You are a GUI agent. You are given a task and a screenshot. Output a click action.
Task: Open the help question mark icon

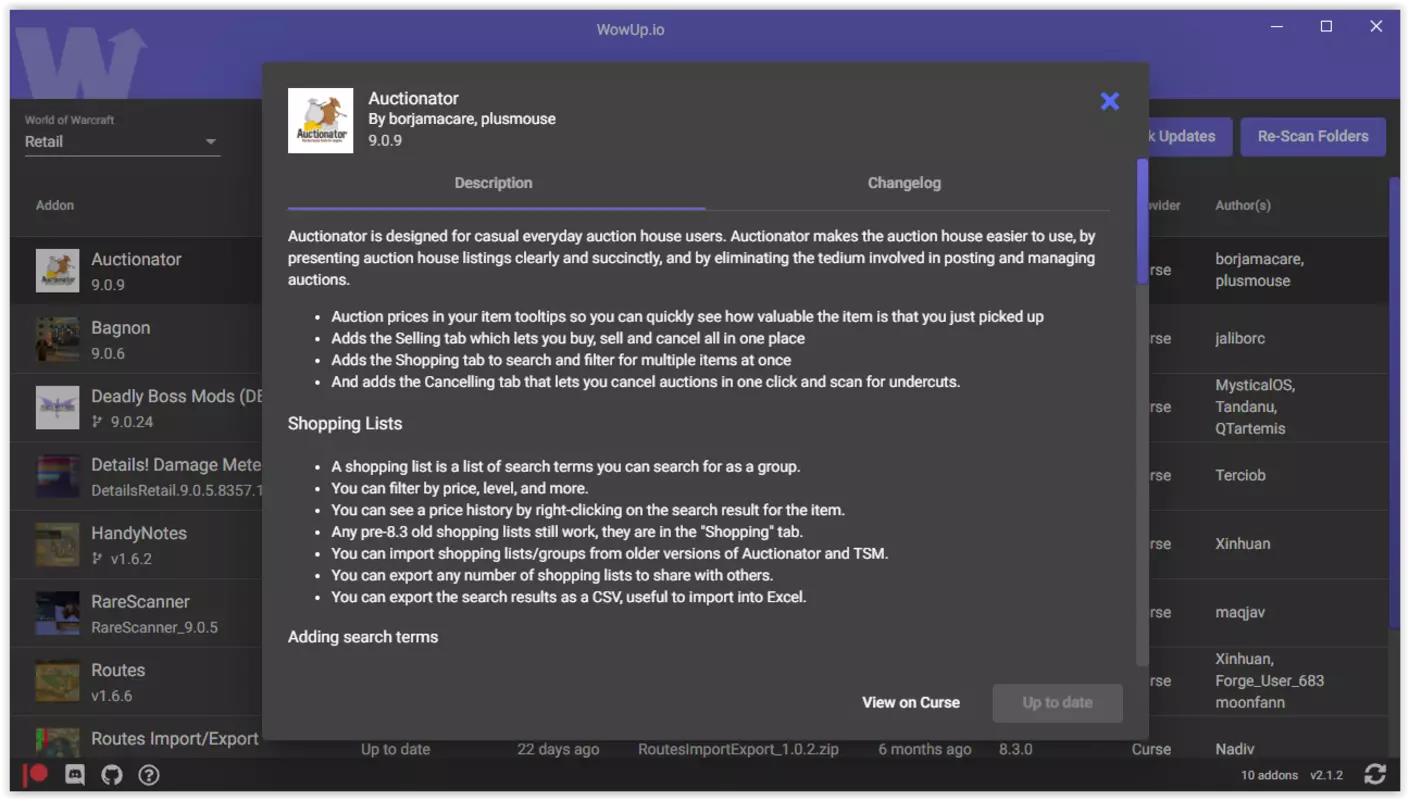tap(149, 774)
